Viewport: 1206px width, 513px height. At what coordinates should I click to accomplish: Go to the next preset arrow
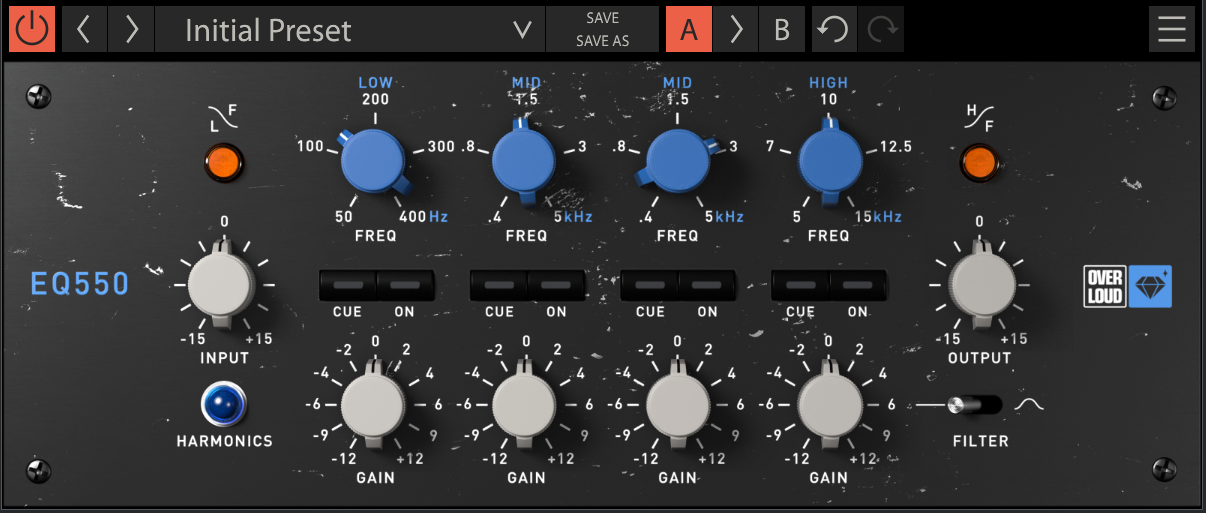pos(131,29)
